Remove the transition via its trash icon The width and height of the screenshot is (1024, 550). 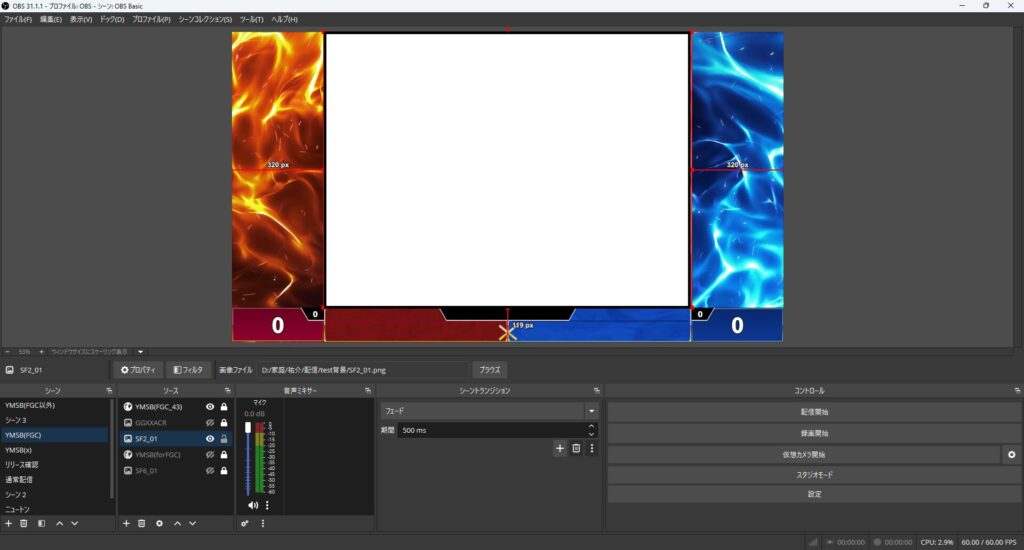point(576,448)
